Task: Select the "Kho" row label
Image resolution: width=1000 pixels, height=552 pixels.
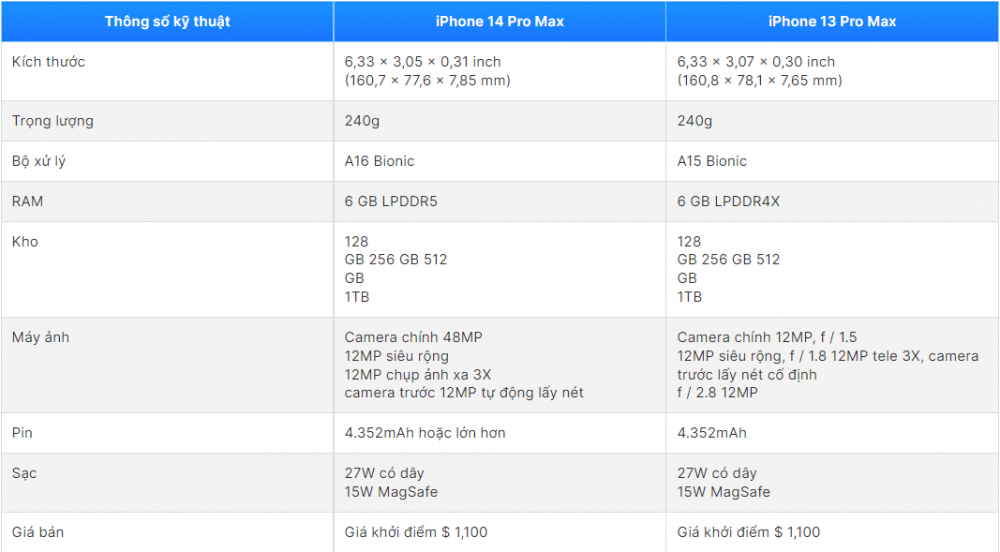Action: (x=25, y=241)
